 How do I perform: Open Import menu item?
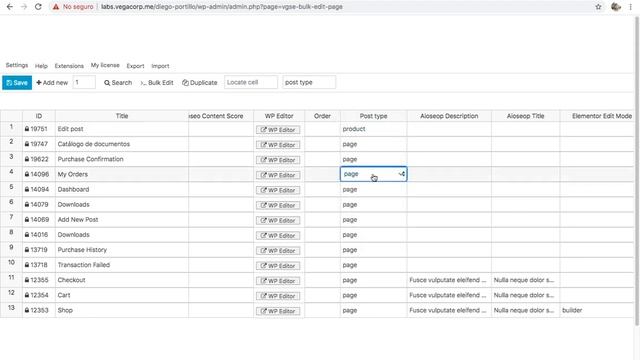click(160, 66)
